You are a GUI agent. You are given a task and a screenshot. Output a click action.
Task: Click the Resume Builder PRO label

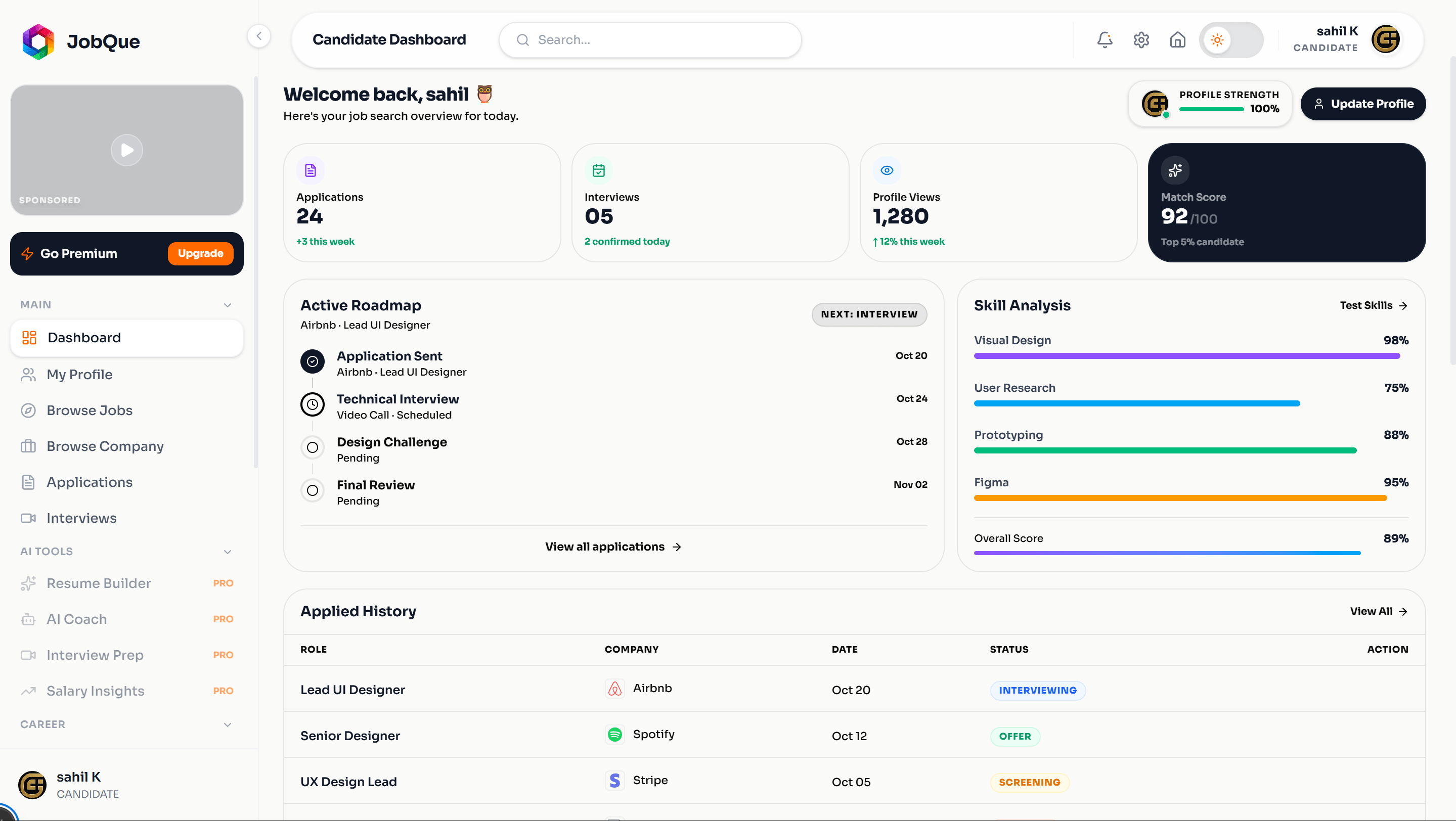click(223, 583)
